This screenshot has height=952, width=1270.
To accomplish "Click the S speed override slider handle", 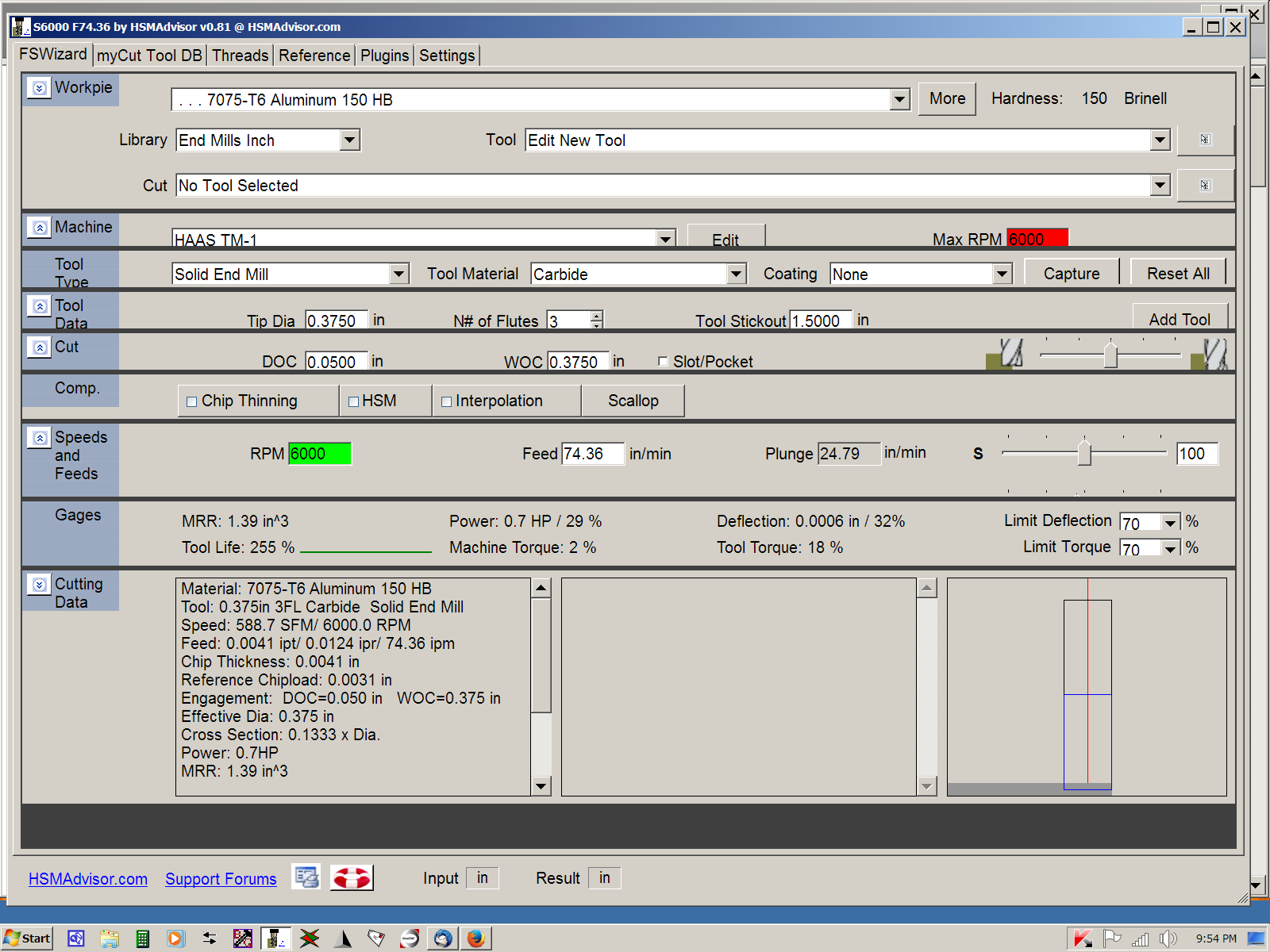I will click(x=1084, y=453).
